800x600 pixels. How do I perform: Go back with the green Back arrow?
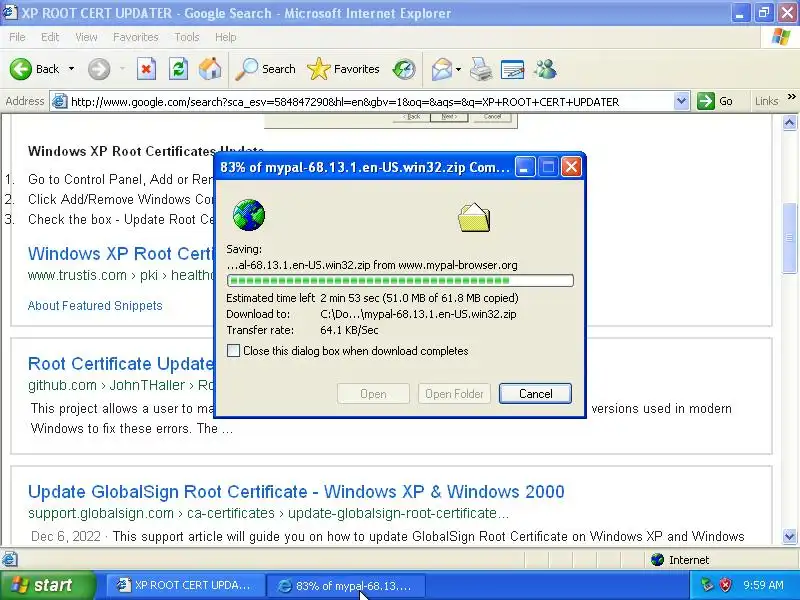coord(34,69)
